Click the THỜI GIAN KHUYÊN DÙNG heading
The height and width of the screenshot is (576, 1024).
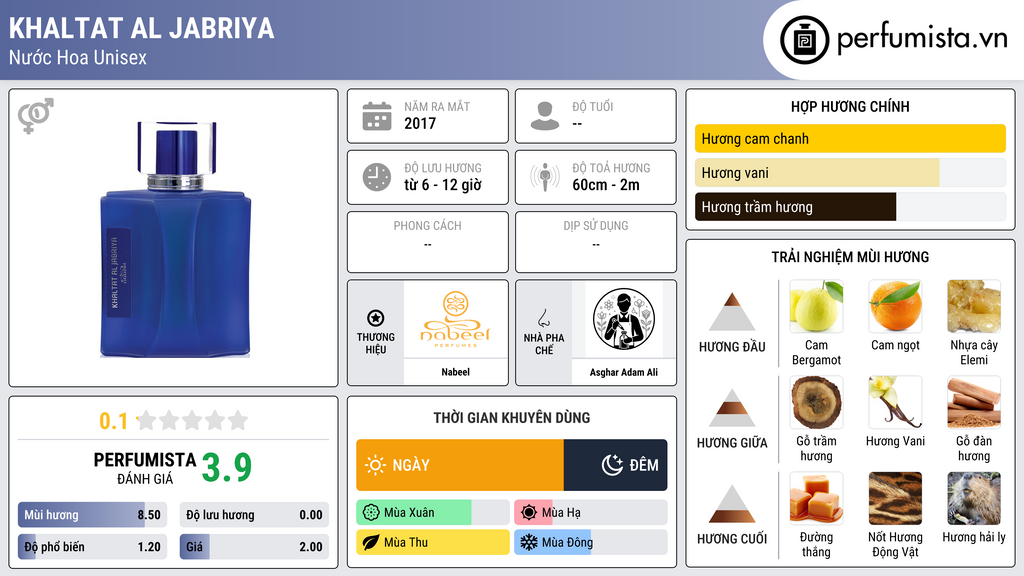(x=512, y=418)
